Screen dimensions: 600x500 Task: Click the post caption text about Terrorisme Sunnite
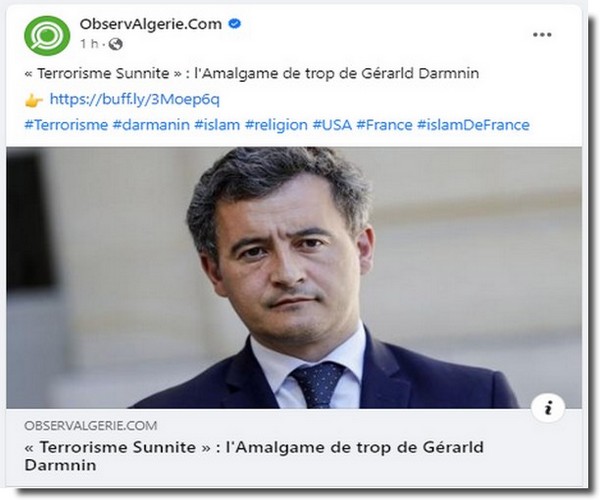click(x=252, y=73)
